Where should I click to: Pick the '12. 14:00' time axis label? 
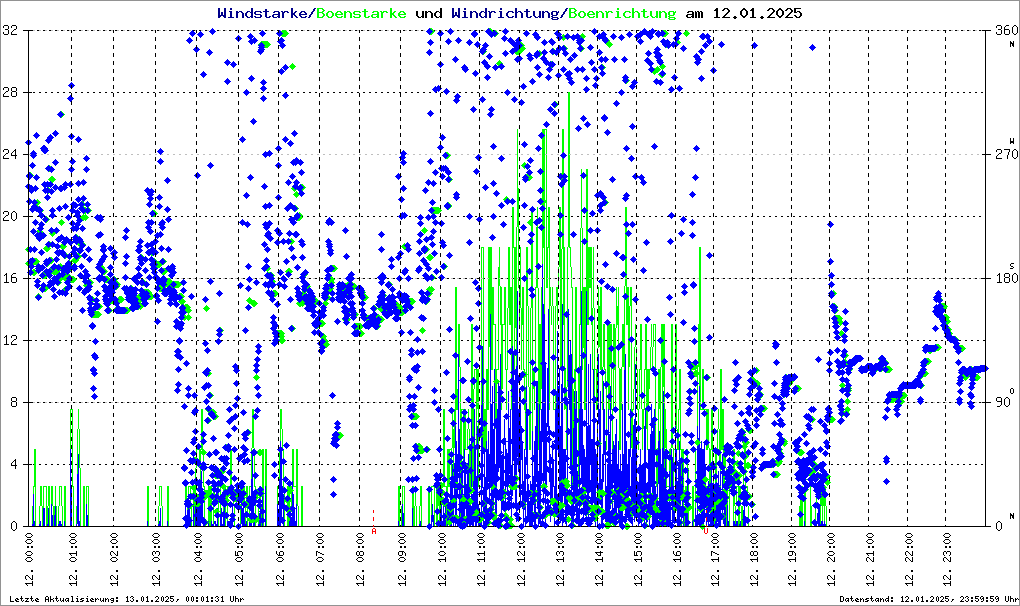599,560
